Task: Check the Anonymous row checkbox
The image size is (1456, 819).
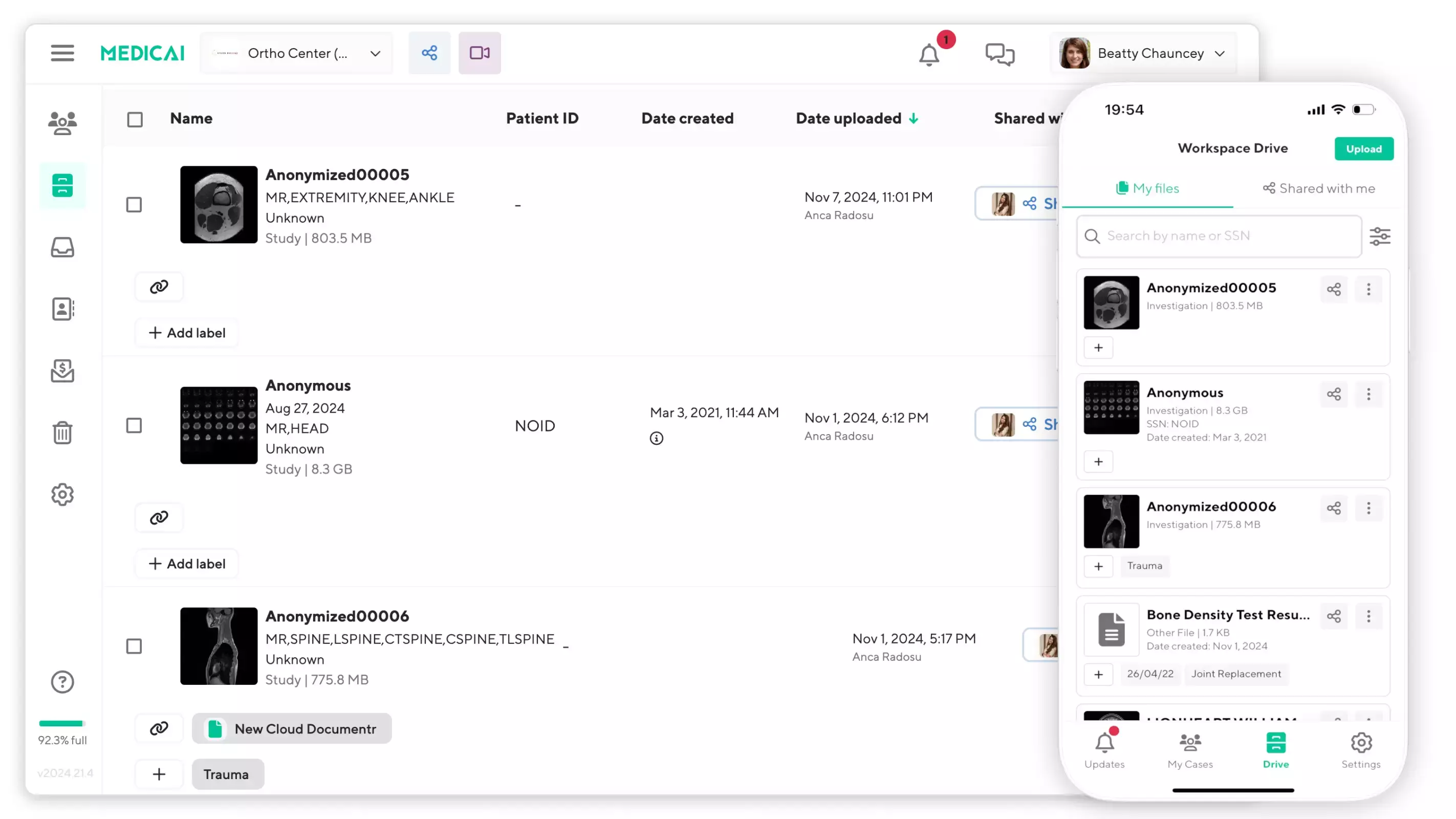Action: (134, 425)
